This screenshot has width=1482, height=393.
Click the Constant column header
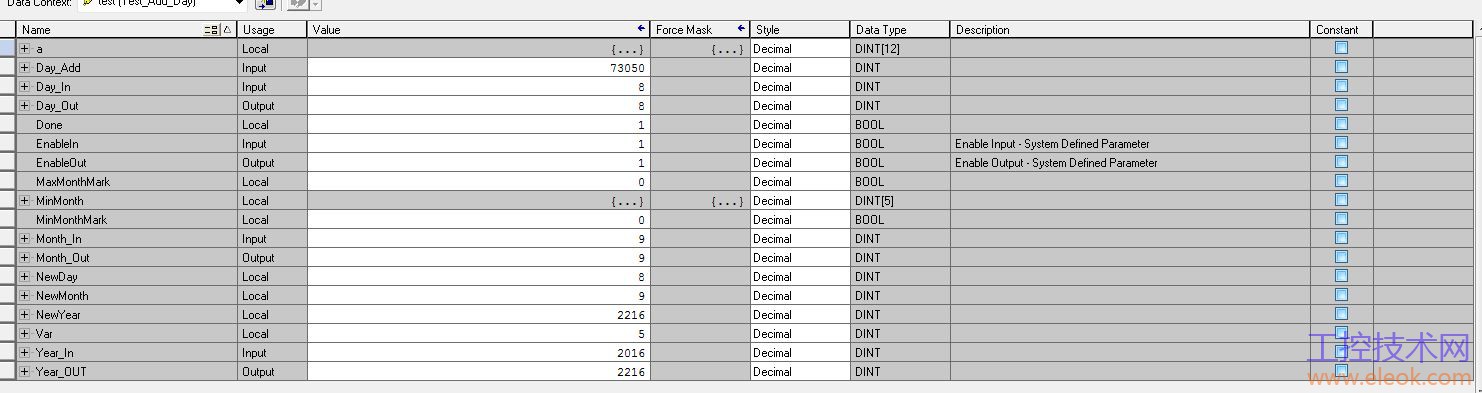(1341, 29)
